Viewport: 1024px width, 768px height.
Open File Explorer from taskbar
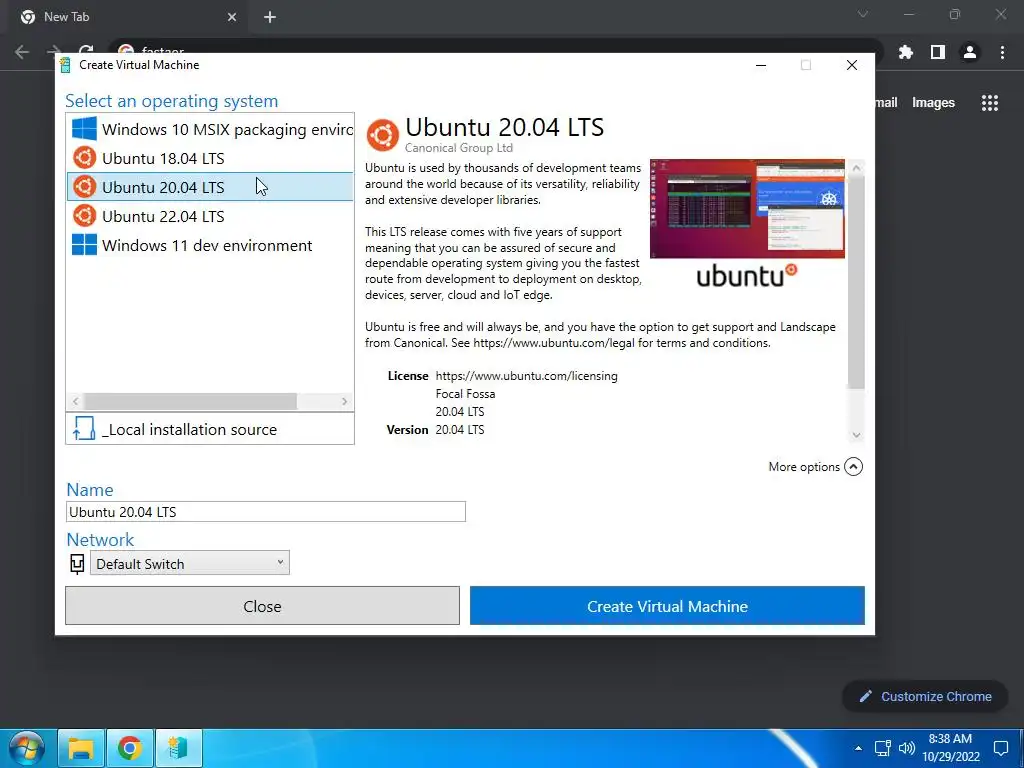(x=80, y=748)
